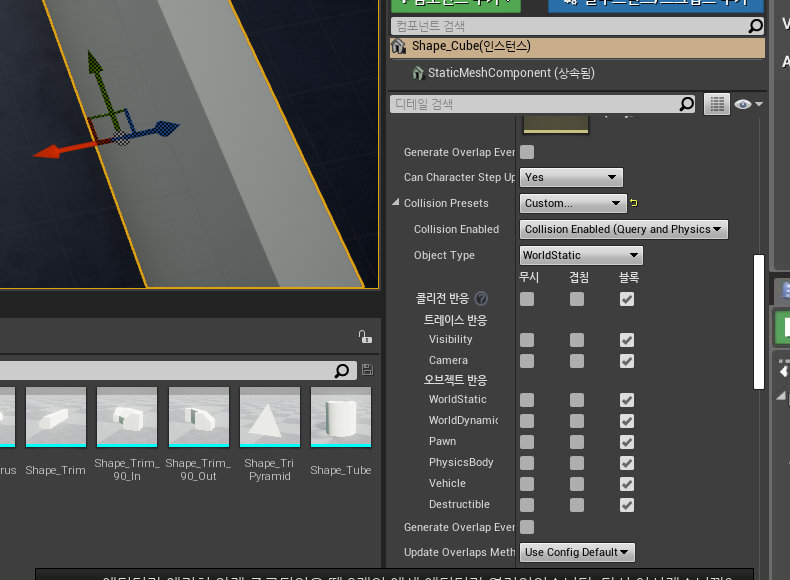Click the collision response help question icon
This screenshot has height=580, width=790.
click(x=481, y=299)
